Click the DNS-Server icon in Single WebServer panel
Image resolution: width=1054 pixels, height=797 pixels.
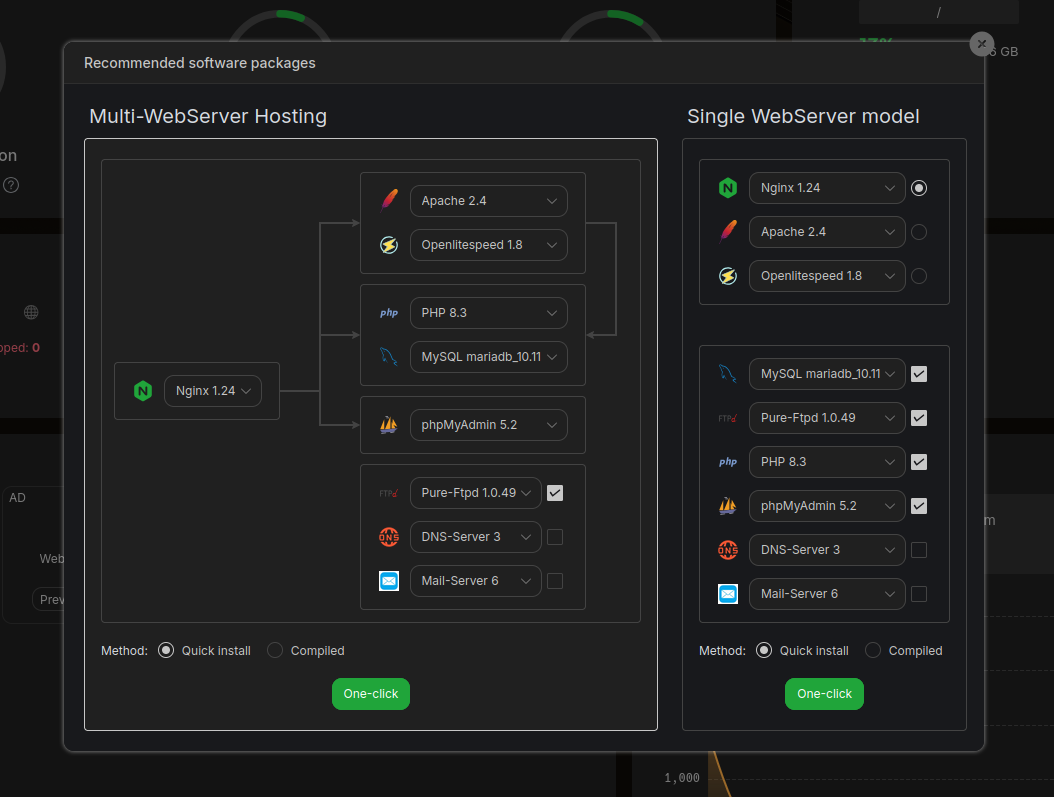click(728, 550)
